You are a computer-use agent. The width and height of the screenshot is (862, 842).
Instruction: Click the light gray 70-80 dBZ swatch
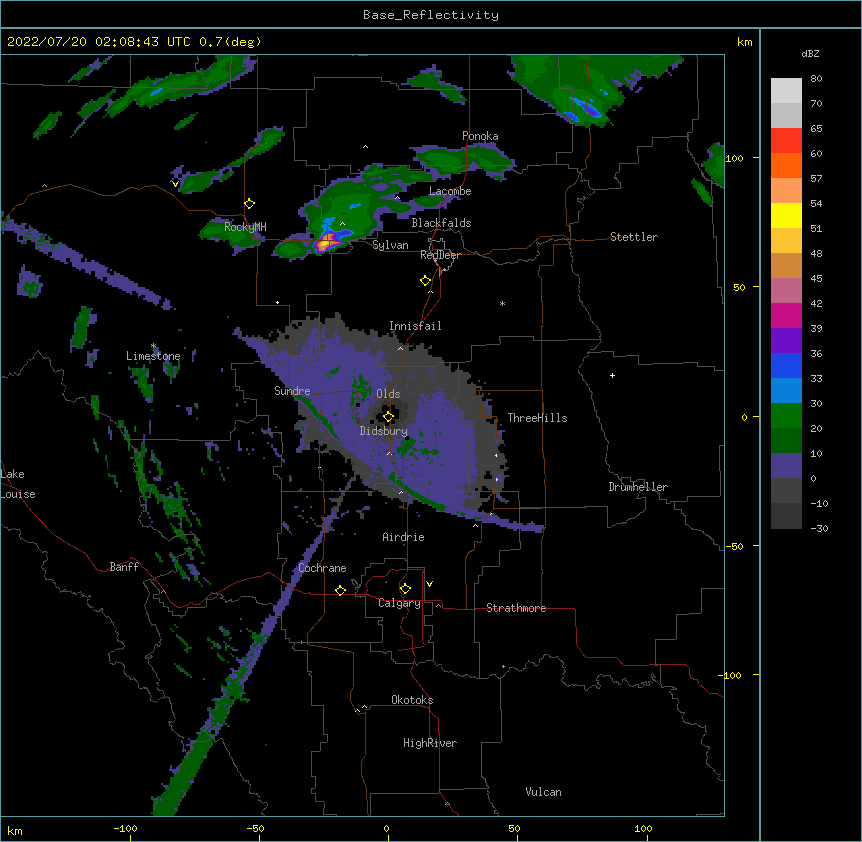coord(786,90)
